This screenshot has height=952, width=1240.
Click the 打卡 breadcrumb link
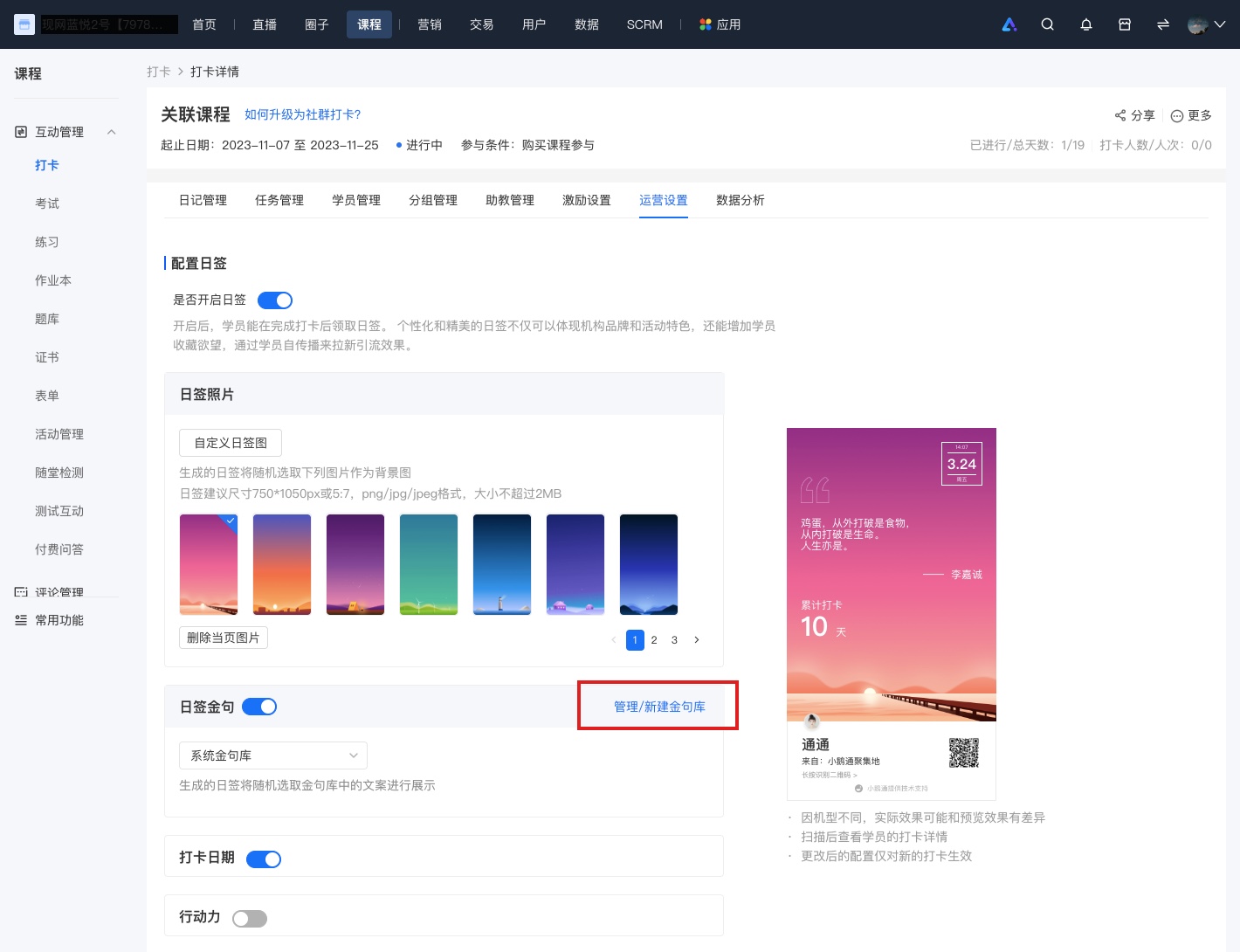(x=158, y=72)
